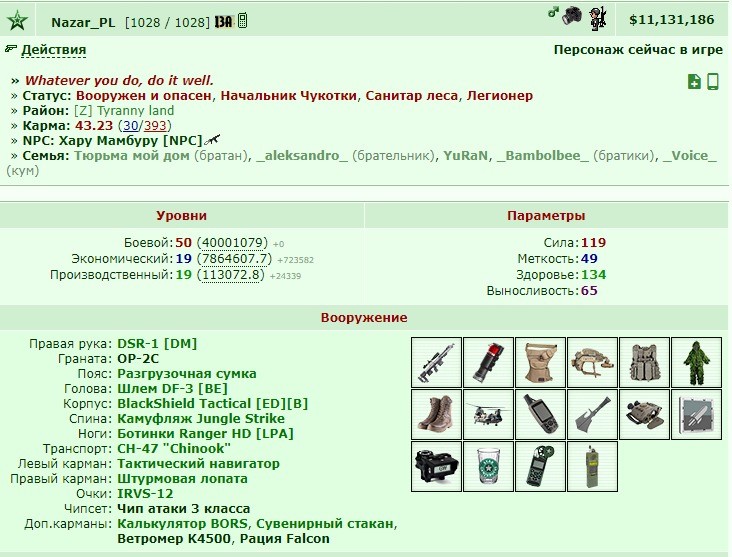This screenshot has width=732, height=557.
Task: Open the Штурмовая лопата link
Action: [182, 479]
